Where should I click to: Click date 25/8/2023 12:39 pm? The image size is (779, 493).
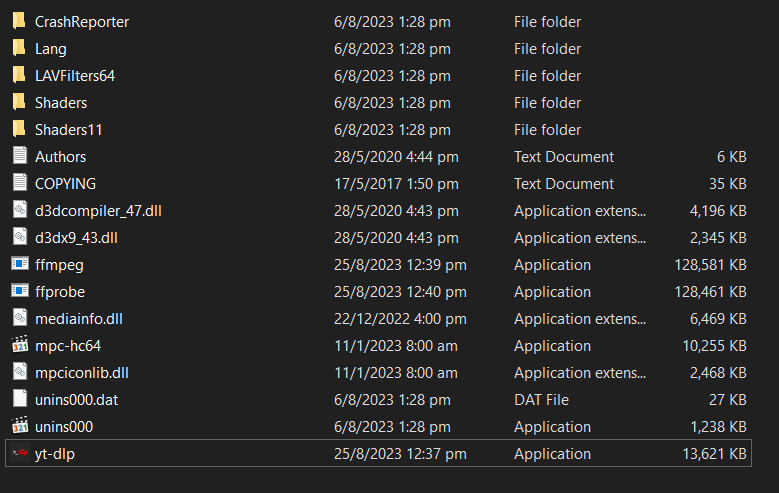pos(400,265)
